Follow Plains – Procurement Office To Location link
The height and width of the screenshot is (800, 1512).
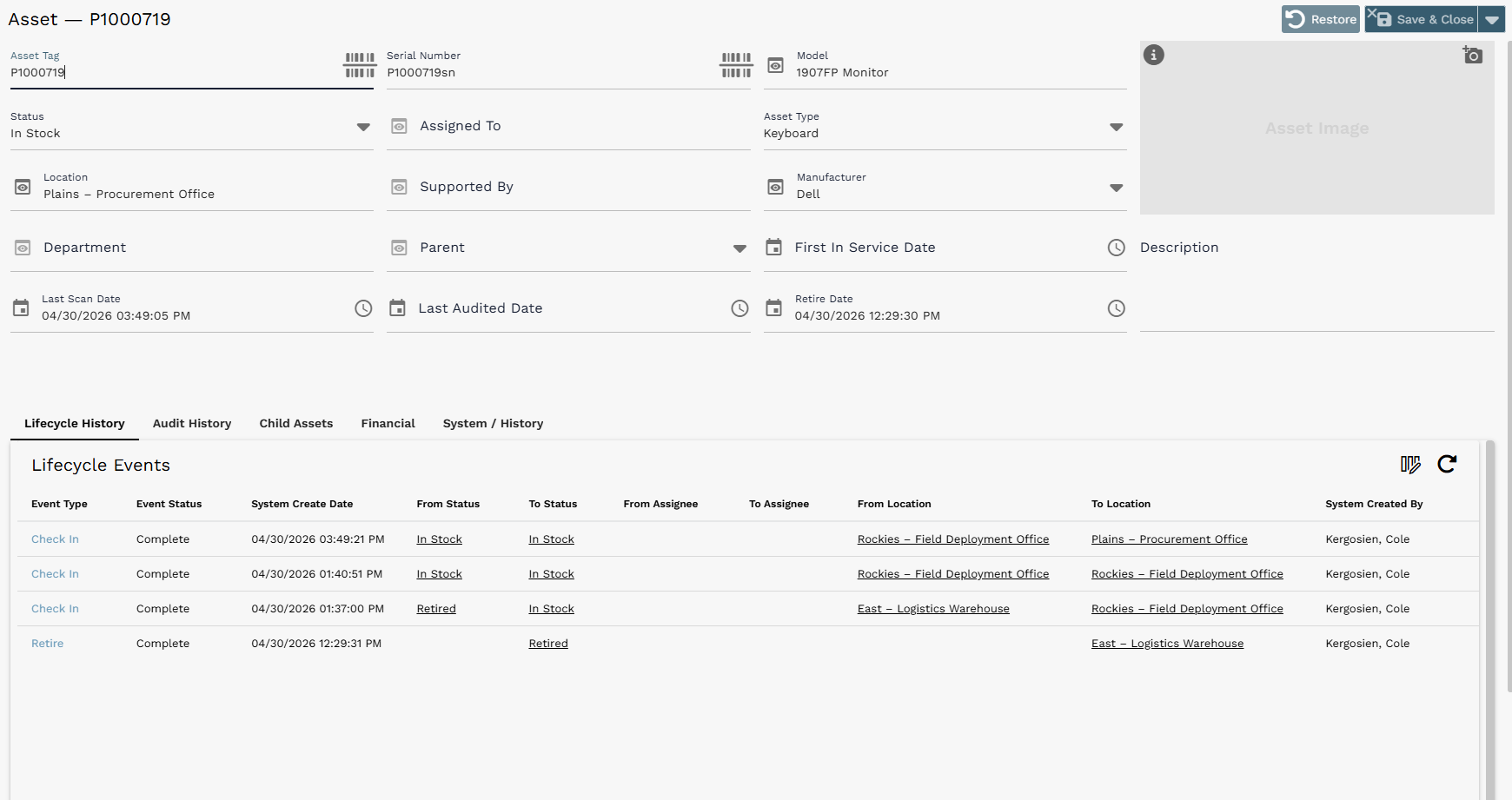click(x=1170, y=539)
